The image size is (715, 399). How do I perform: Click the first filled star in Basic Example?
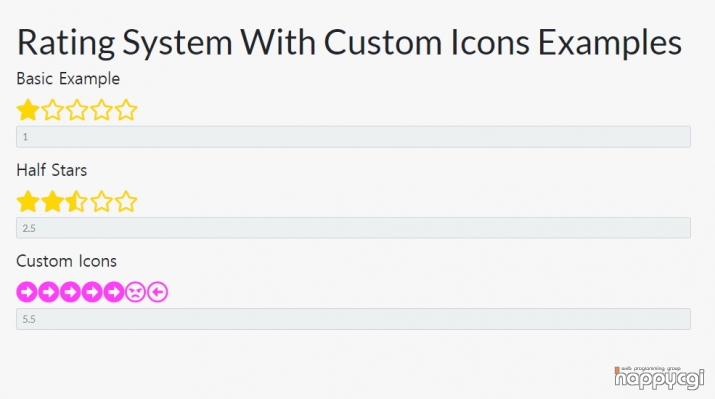28,110
